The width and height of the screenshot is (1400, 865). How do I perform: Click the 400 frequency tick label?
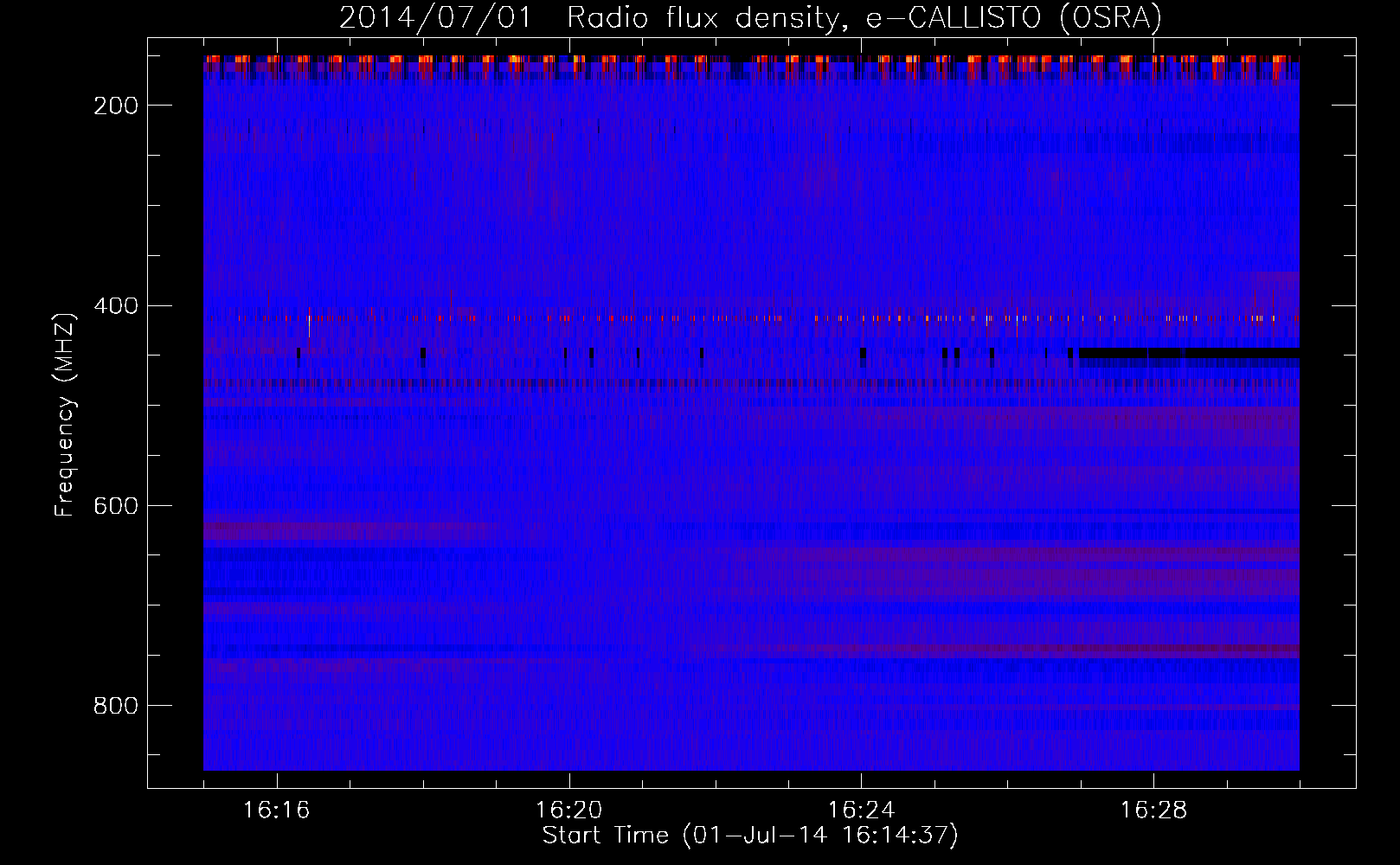115,306
